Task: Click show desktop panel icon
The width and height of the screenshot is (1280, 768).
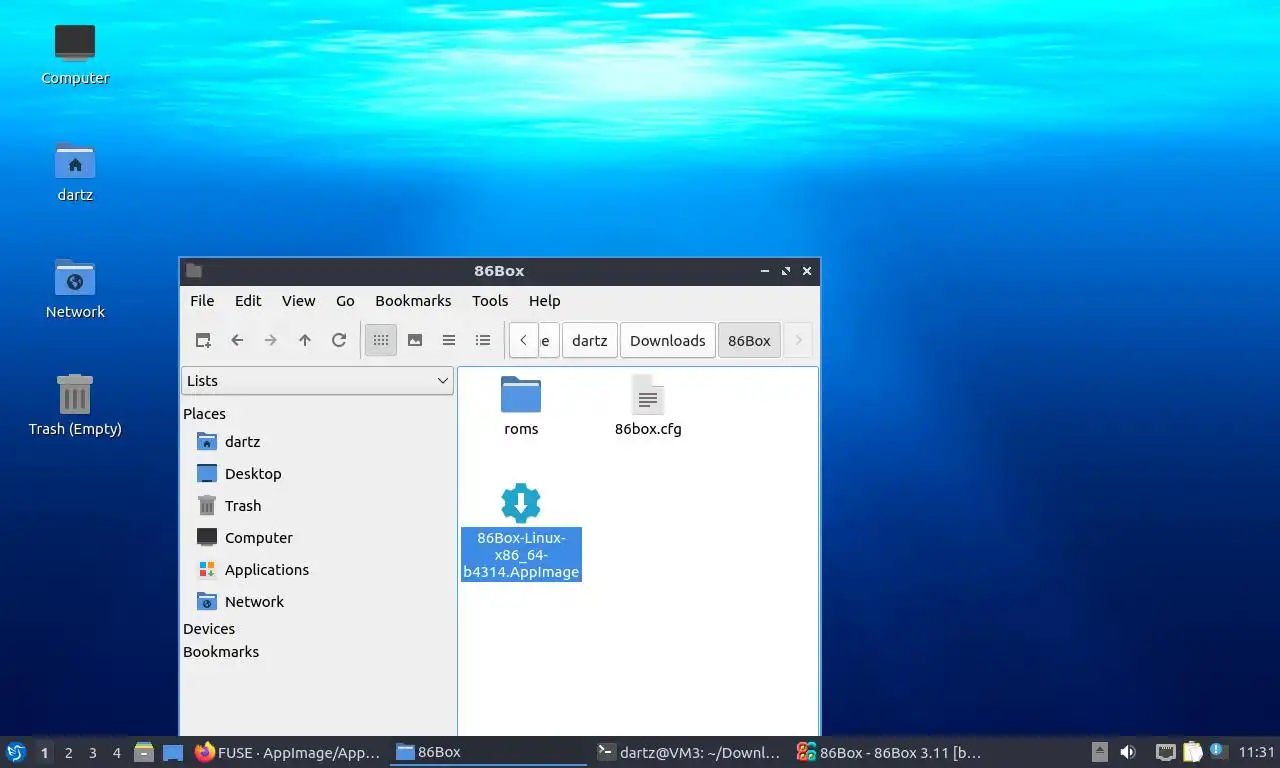Action: pos(173,752)
